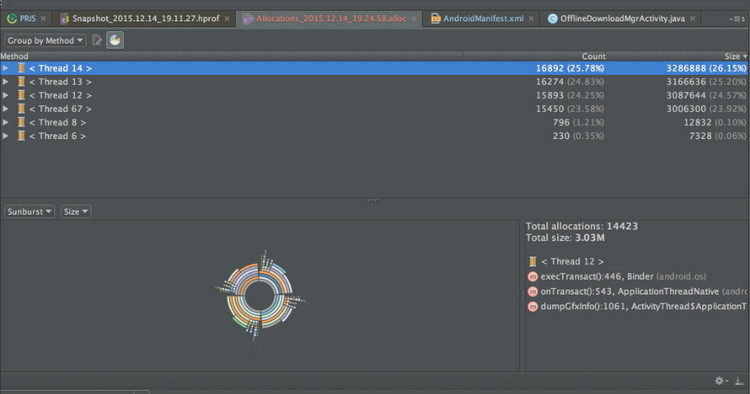Close the PRIS tab
Image resolution: width=750 pixels, height=394 pixels.
click(x=44, y=19)
